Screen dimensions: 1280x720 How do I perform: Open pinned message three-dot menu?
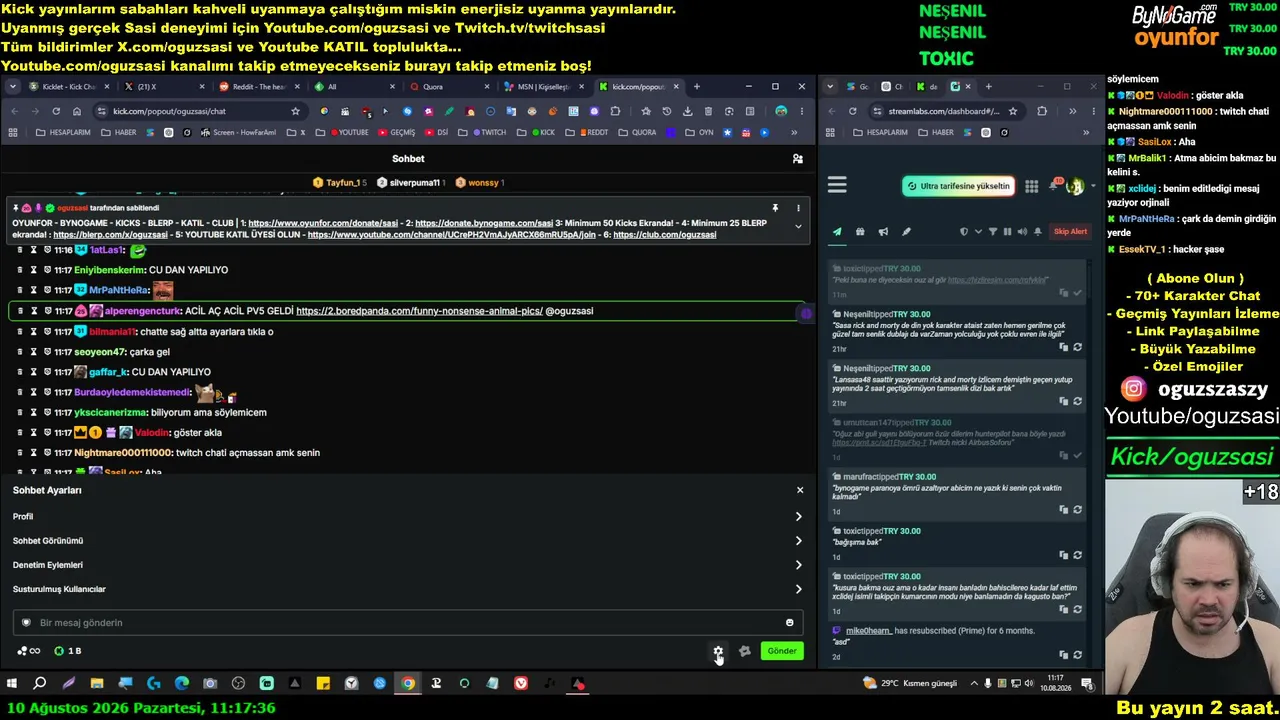pos(798,208)
